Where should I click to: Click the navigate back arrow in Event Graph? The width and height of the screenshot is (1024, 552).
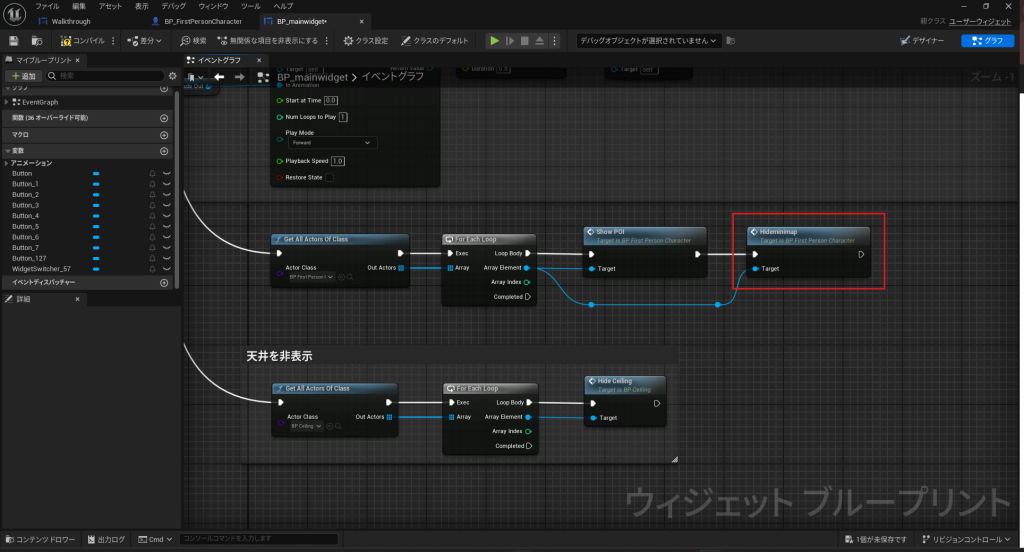(218, 77)
